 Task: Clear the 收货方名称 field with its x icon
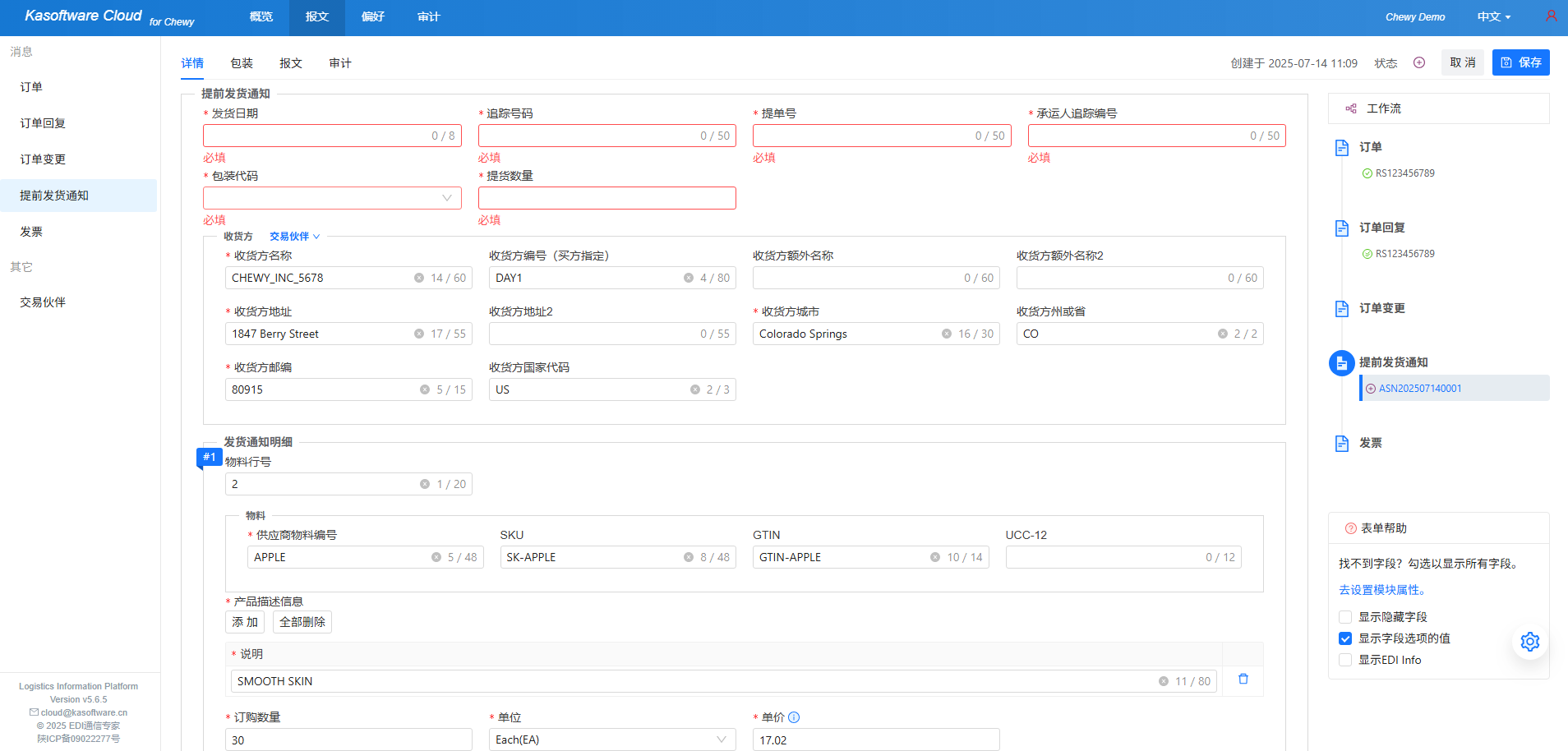419,278
